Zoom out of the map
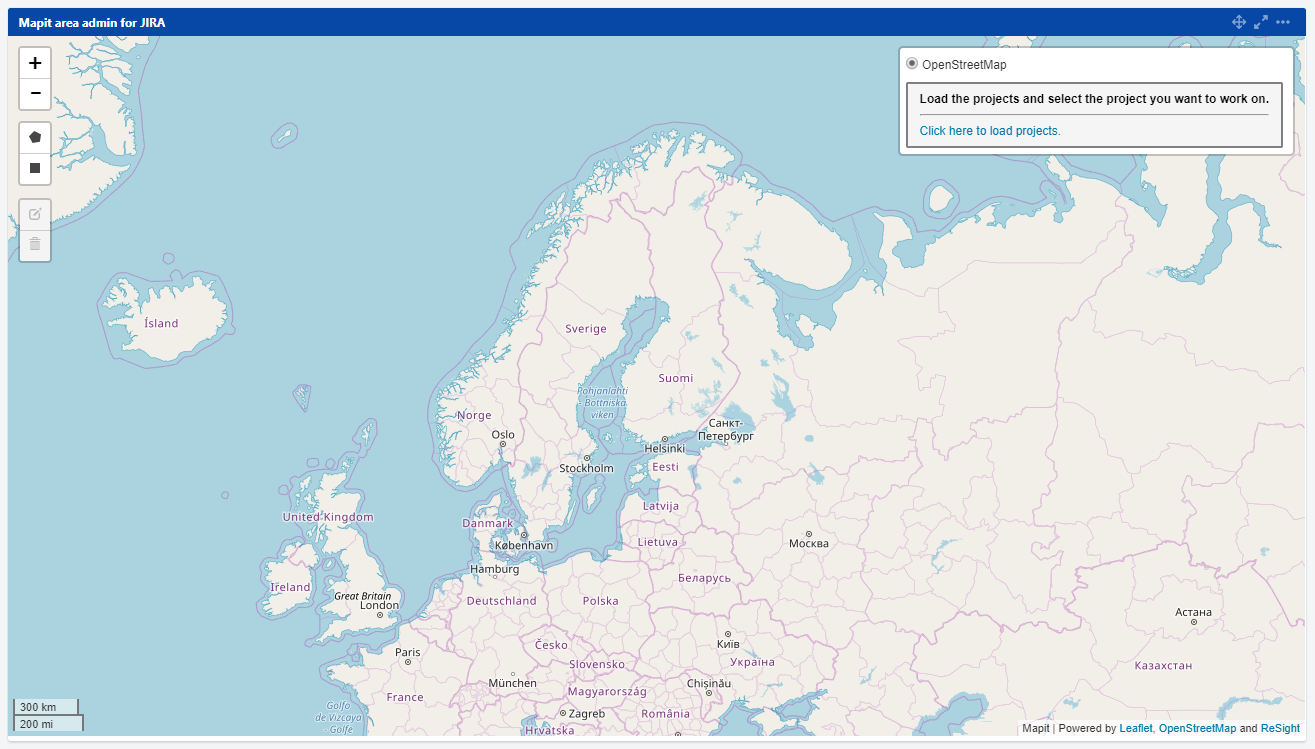The height and width of the screenshot is (749, 1315). (x=35, y=94)
